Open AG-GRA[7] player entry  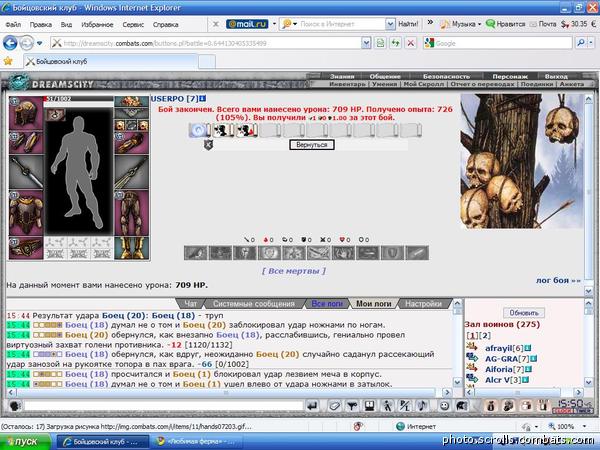coord(507,359)
